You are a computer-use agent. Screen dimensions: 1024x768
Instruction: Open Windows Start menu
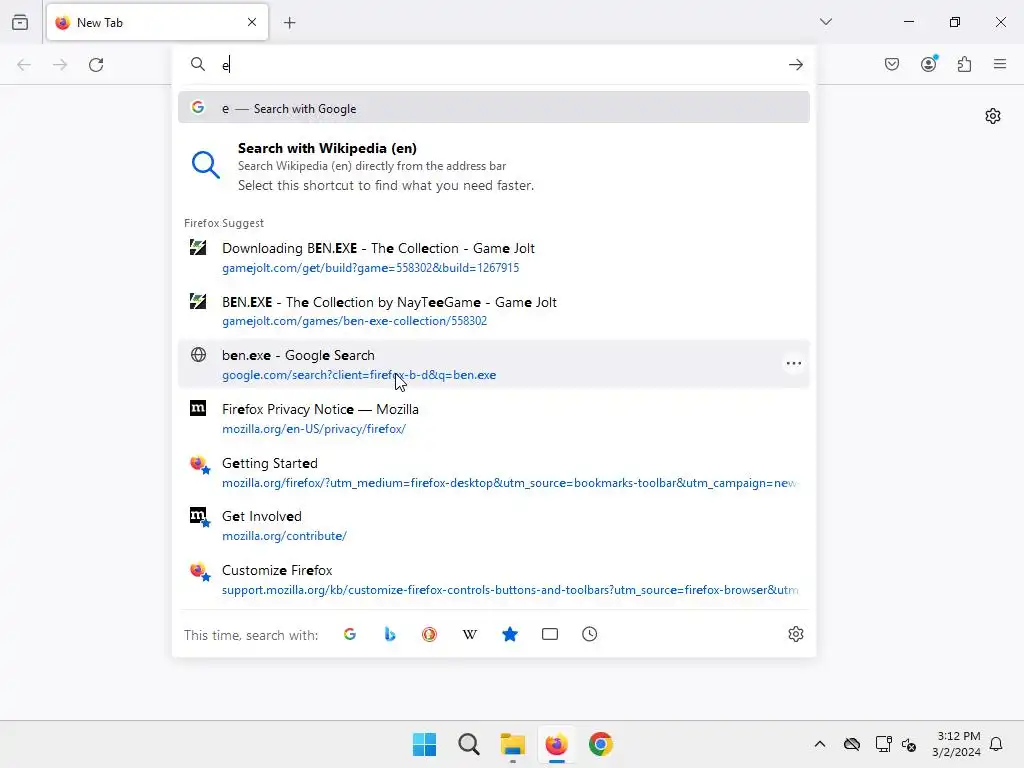(x=424, y=744)
